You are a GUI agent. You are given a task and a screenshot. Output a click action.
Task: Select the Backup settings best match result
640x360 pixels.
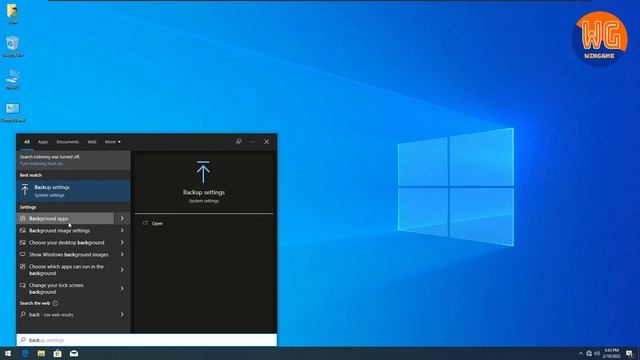tap(73, 191)
